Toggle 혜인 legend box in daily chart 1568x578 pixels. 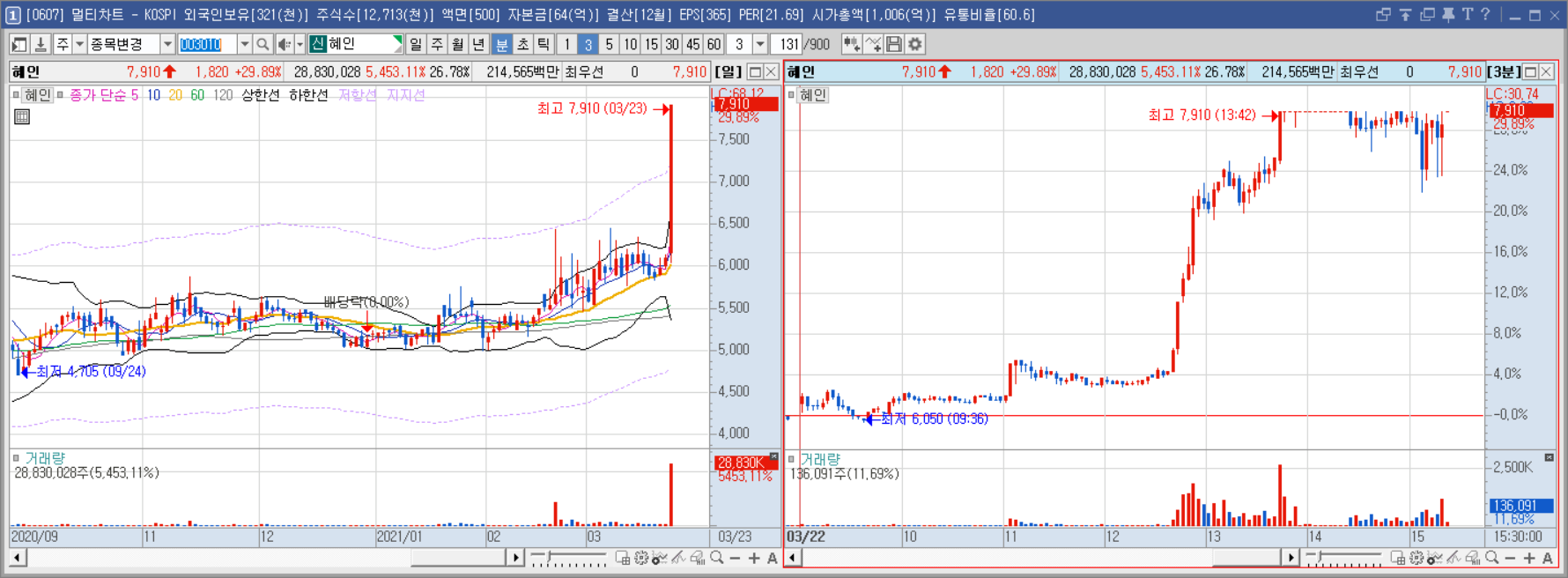pos(37,95)
